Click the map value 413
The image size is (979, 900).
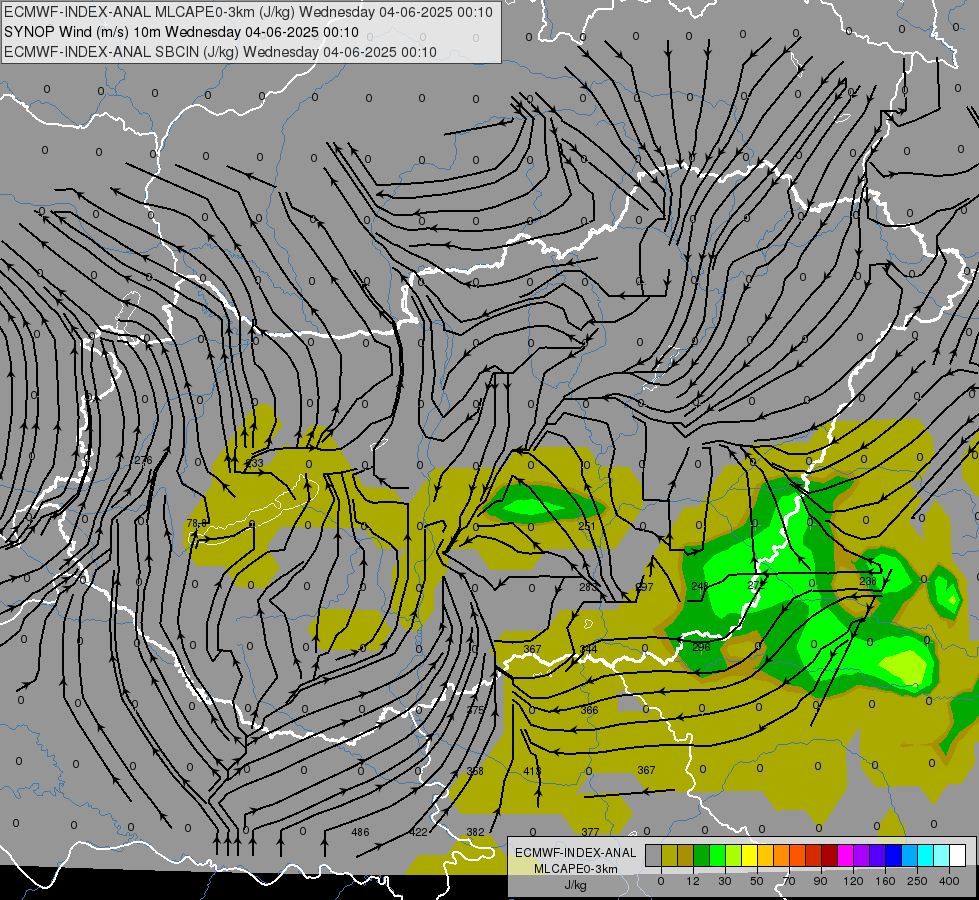click(x=532, y=771)
